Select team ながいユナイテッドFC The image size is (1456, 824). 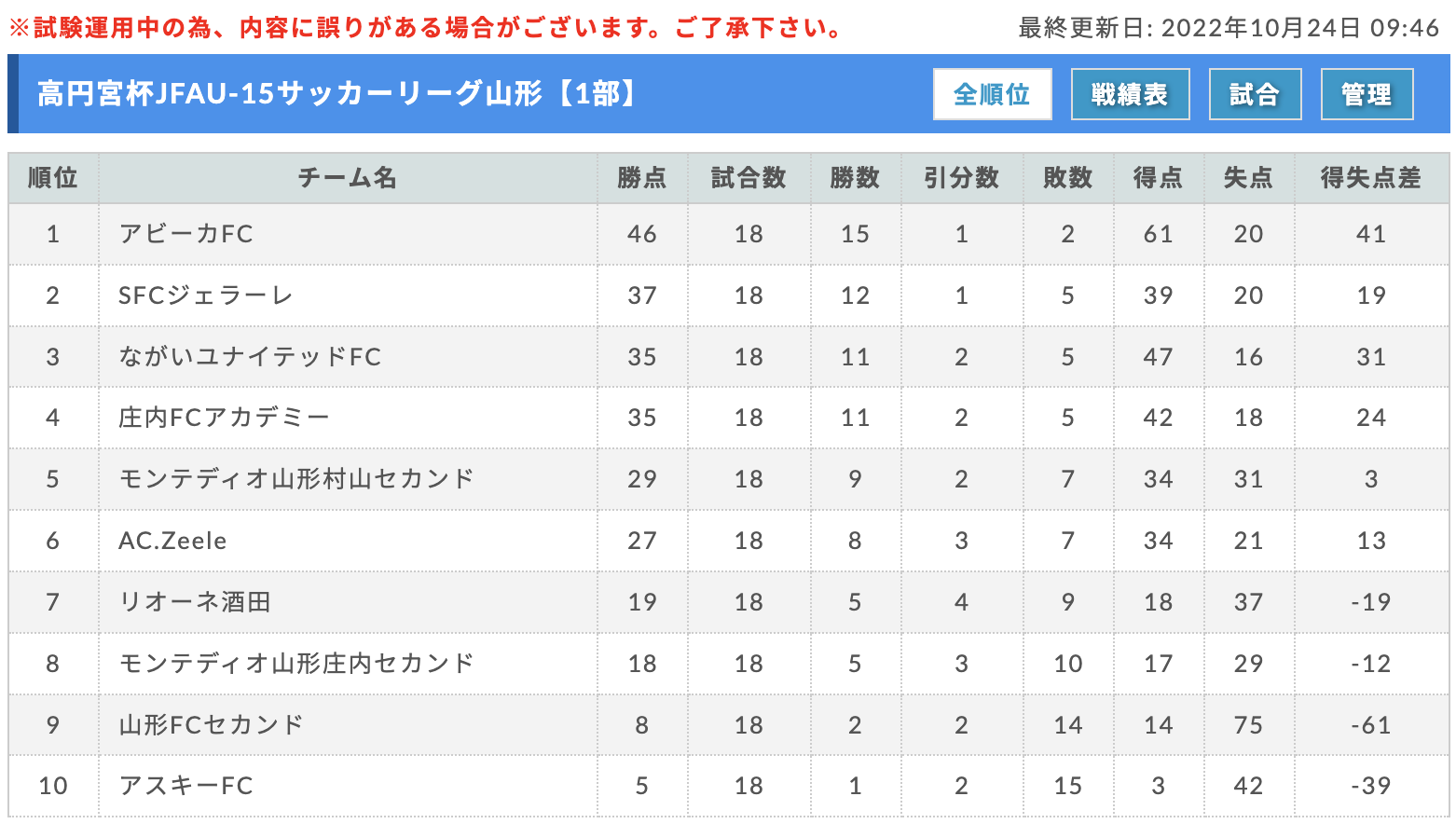[x=250, y=357]
